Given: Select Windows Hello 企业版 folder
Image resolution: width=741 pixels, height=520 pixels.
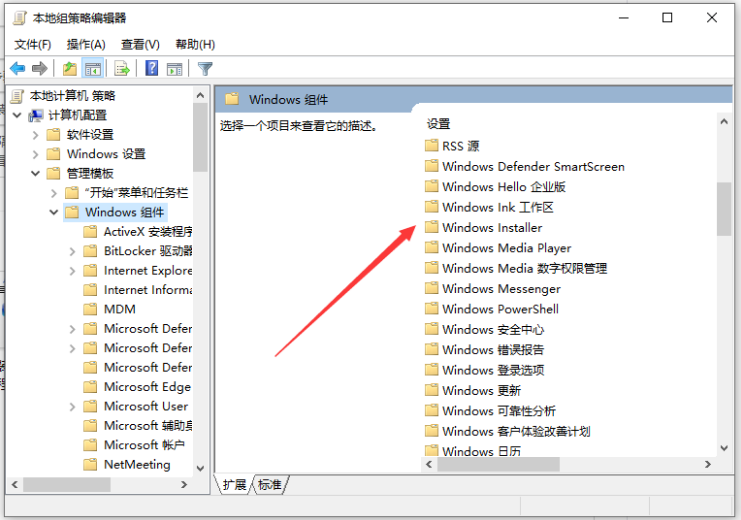Looking at the screenshot, I should pyautogui.click(x=495, y=186).
